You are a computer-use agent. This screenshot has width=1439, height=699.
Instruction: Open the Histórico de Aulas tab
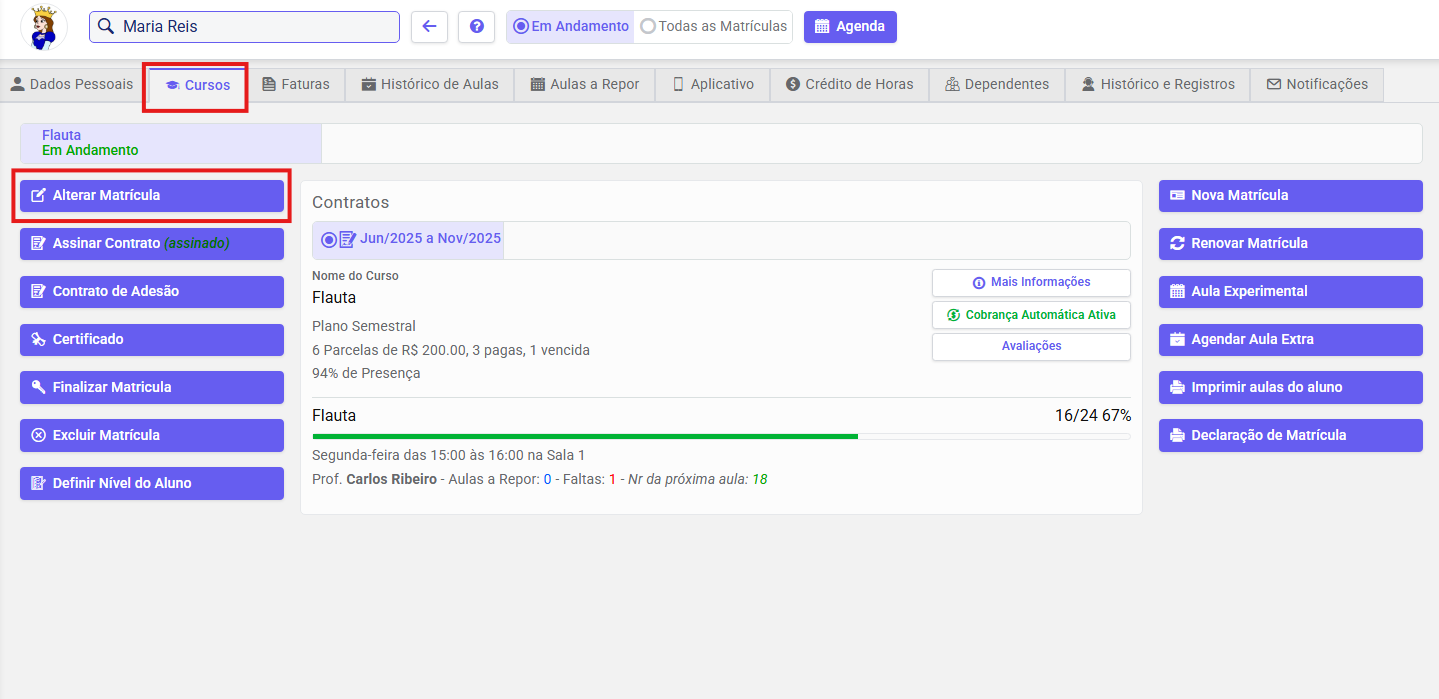pos(429,84)
